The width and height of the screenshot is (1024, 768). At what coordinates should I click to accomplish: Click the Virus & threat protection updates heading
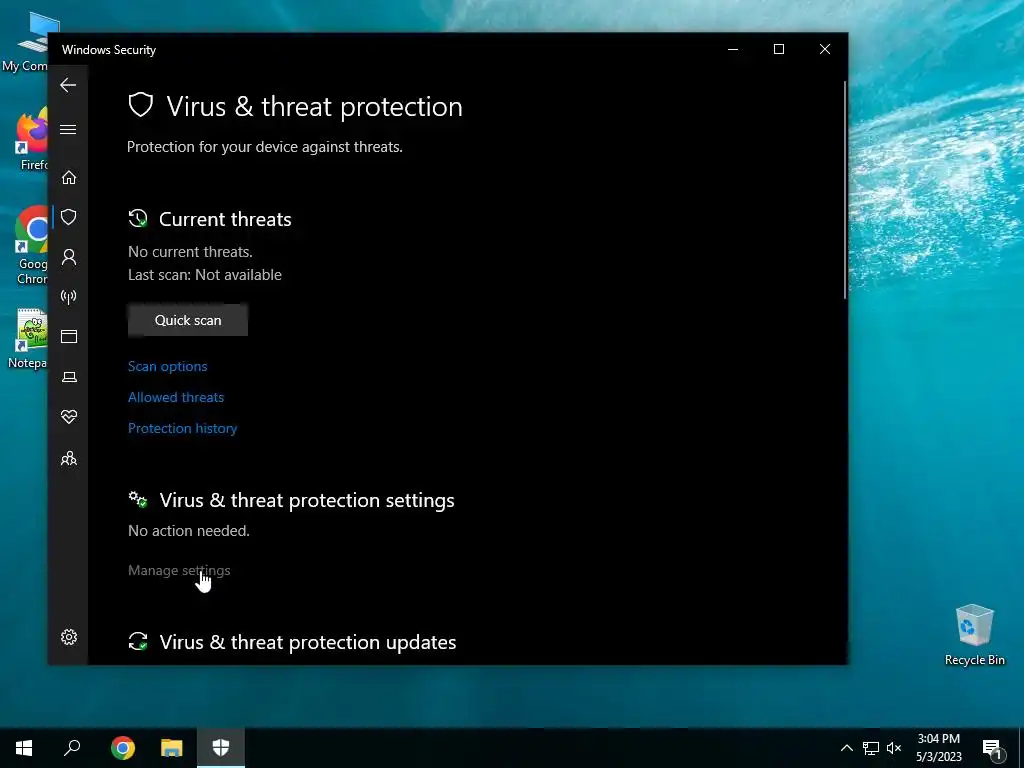coord(308,642)
